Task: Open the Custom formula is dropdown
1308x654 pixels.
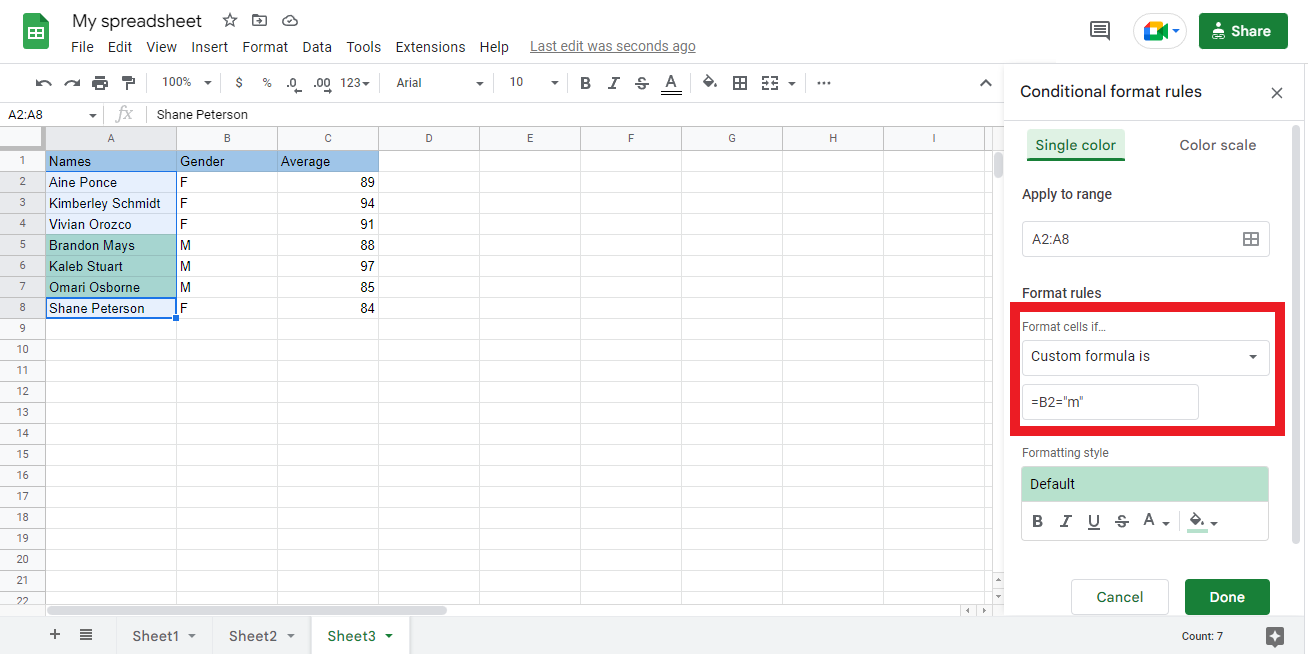Action: click(x=1145, y=357)
